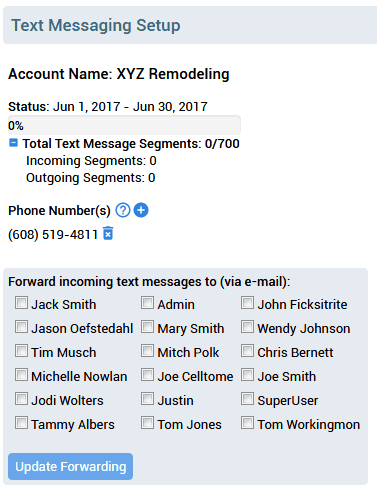Enable forwarding to Admin
This screenshot has width=377, height=502.
[147, 303]
